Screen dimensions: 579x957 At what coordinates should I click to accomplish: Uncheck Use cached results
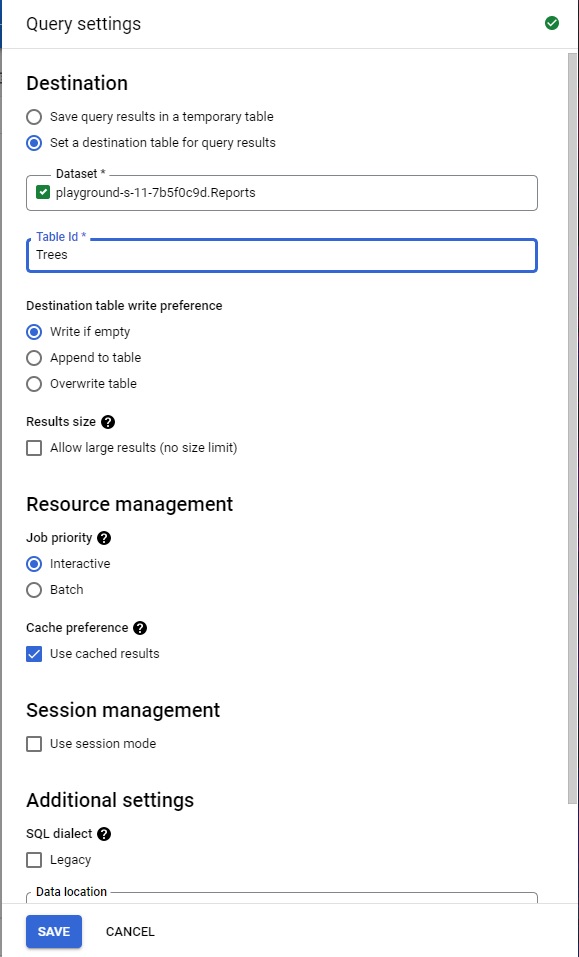(x=34, y=654)
